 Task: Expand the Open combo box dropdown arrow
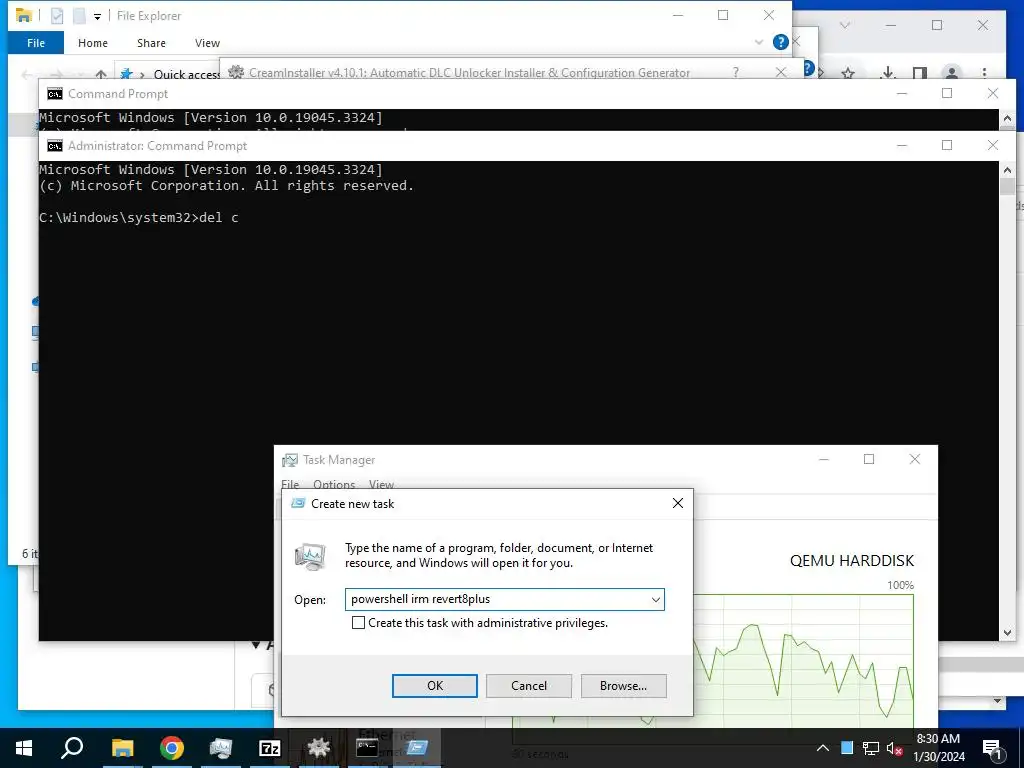point(656,600)
